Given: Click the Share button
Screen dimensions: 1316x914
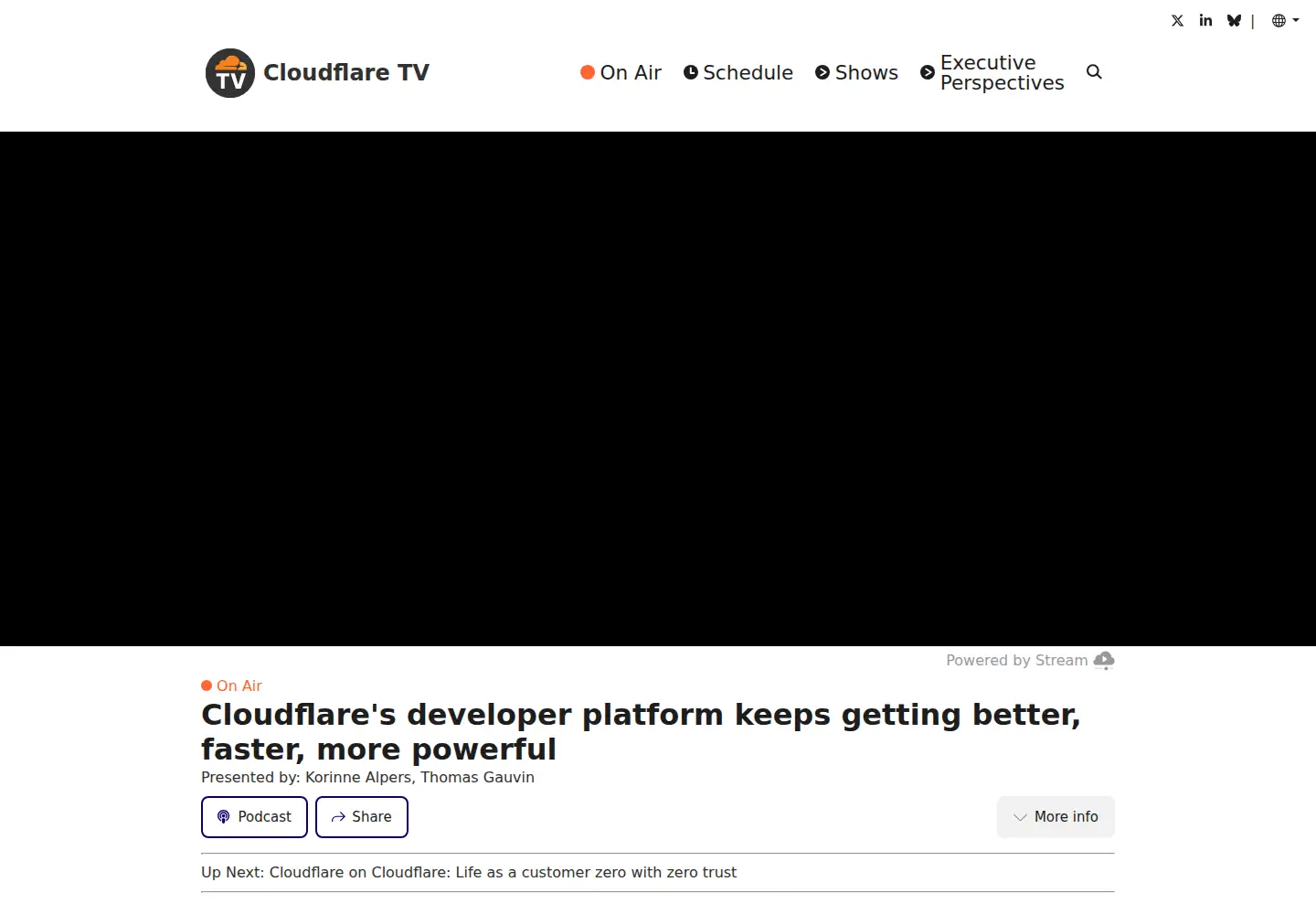Looking at the screenshot, I should click(x=362, y=817).
